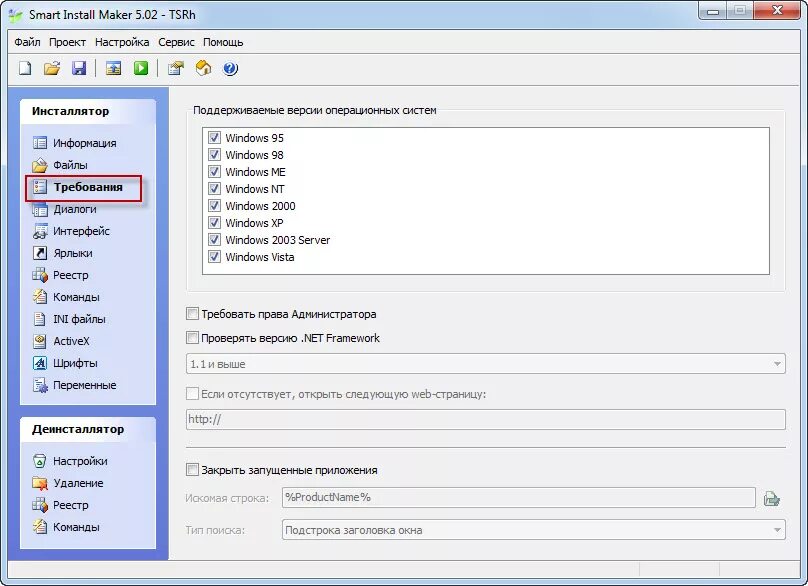The width and height of the screenshot is (808, 586).
Task: Open installer Команды section
Action: coord(66,297)
